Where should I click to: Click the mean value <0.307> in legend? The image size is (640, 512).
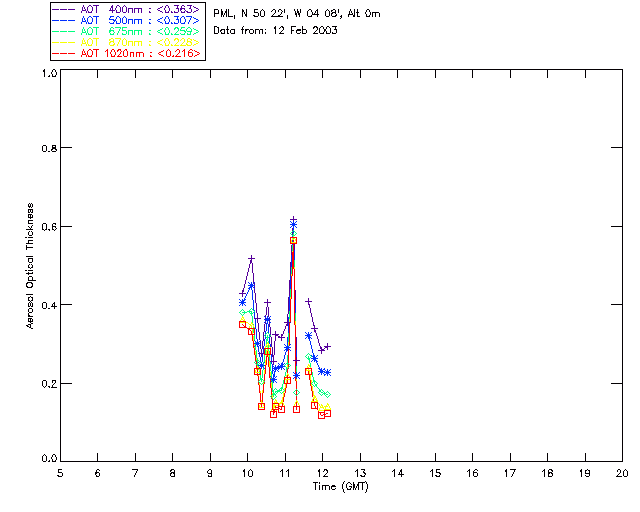coord(178,20)
